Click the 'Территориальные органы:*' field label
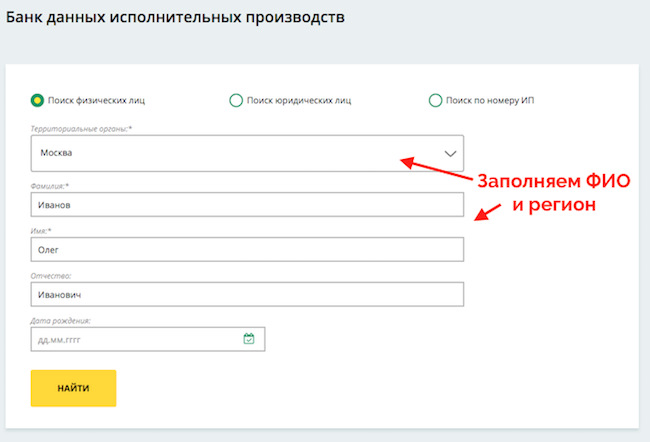This screenshot has height=442, width=650. tap(81, 129)
